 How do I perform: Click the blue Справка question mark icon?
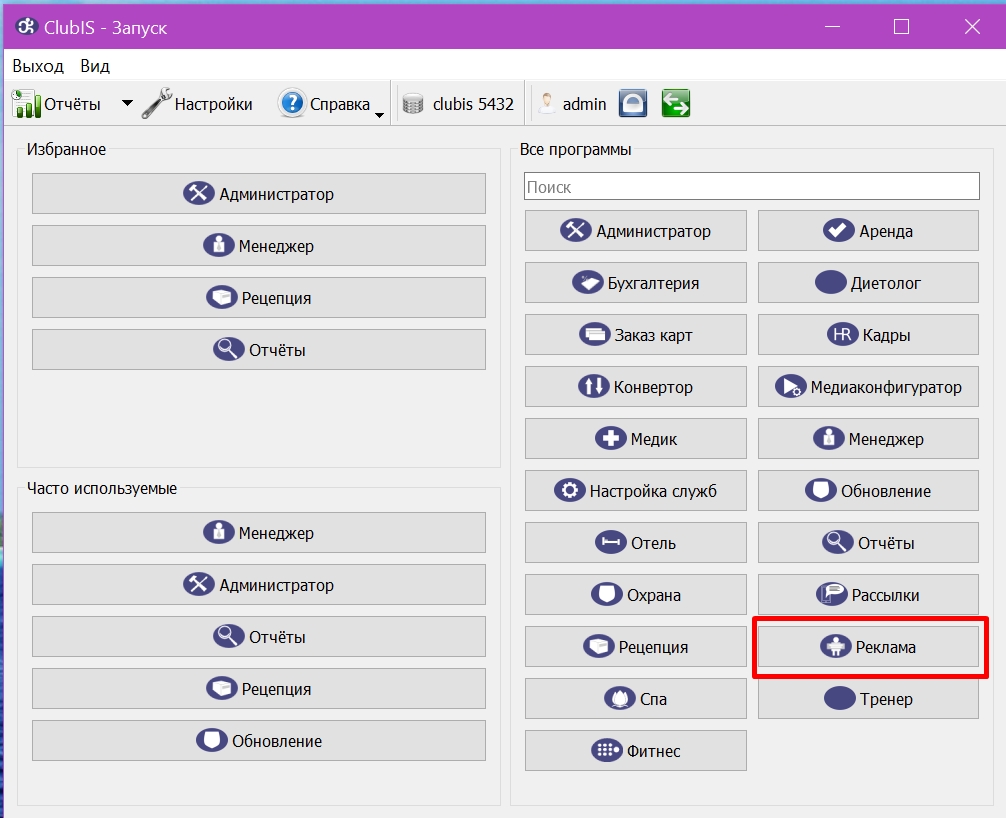point(292,103)
